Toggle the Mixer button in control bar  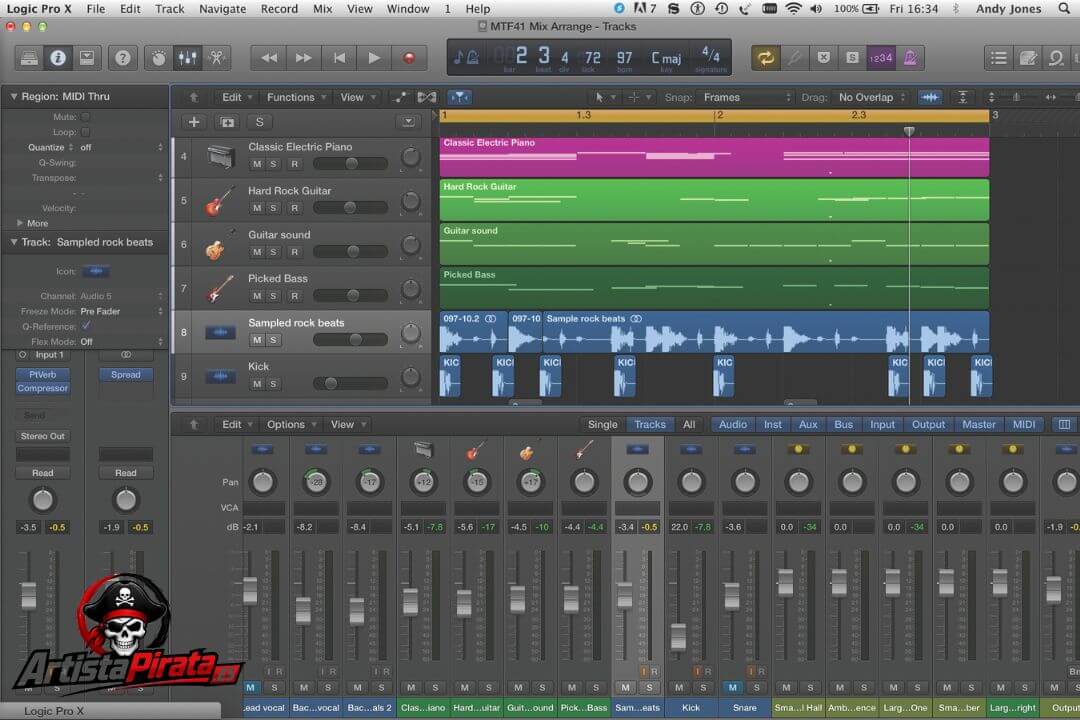tap(187, 58)
